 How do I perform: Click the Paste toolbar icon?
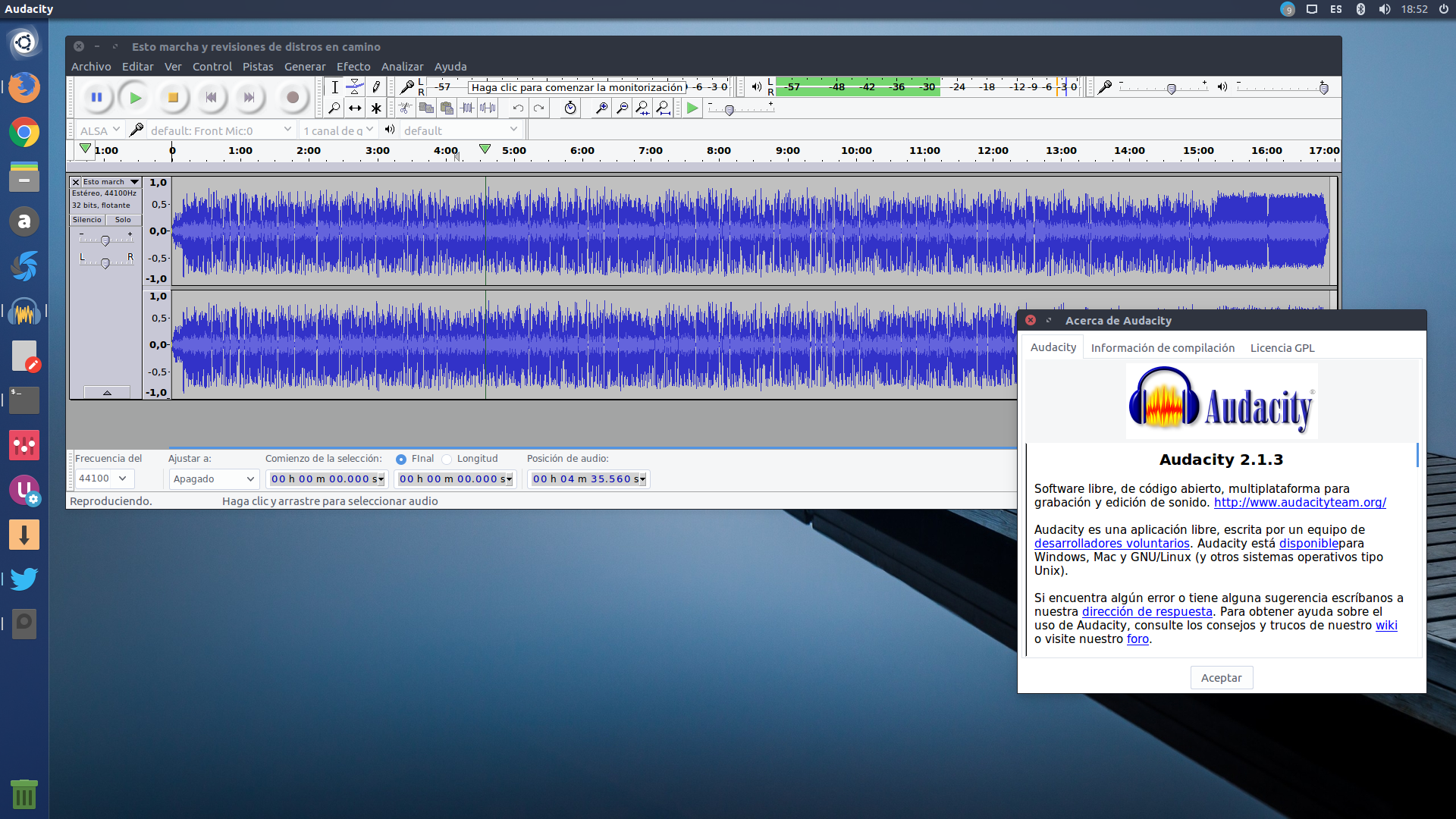click(x=447, y=108)
